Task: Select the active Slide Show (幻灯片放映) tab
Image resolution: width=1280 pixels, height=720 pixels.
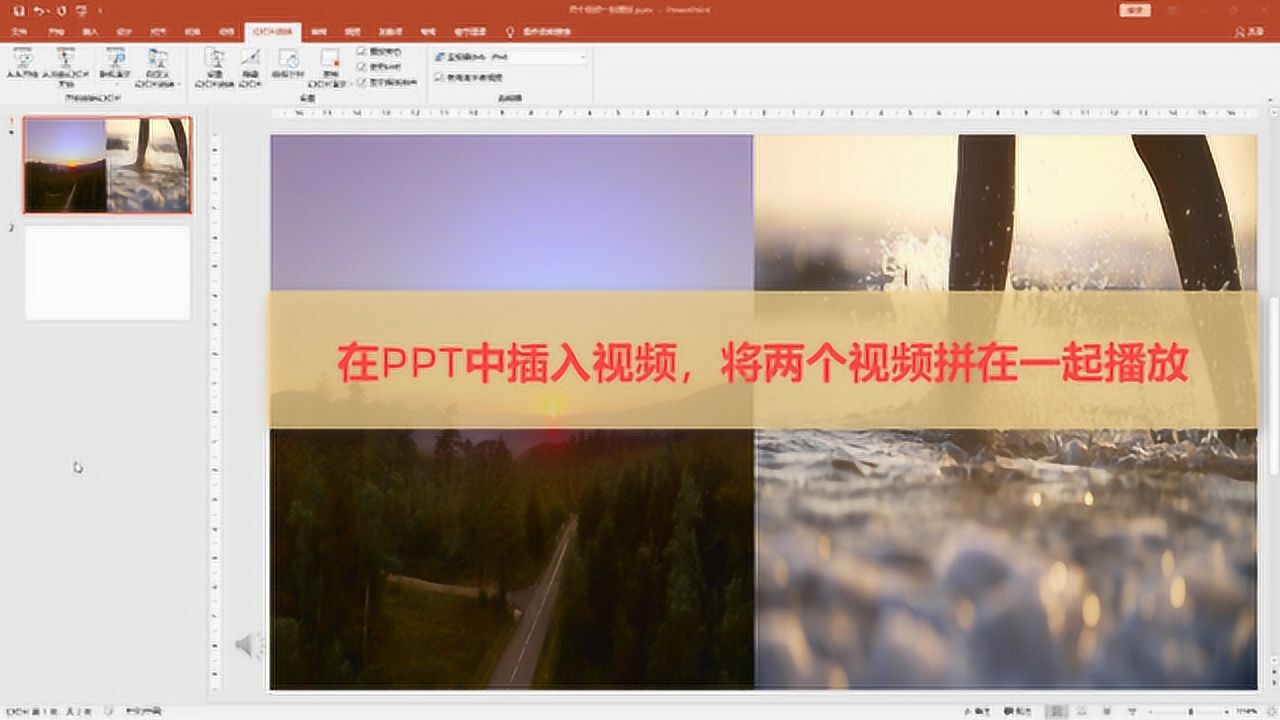Action: pos(273,32)
